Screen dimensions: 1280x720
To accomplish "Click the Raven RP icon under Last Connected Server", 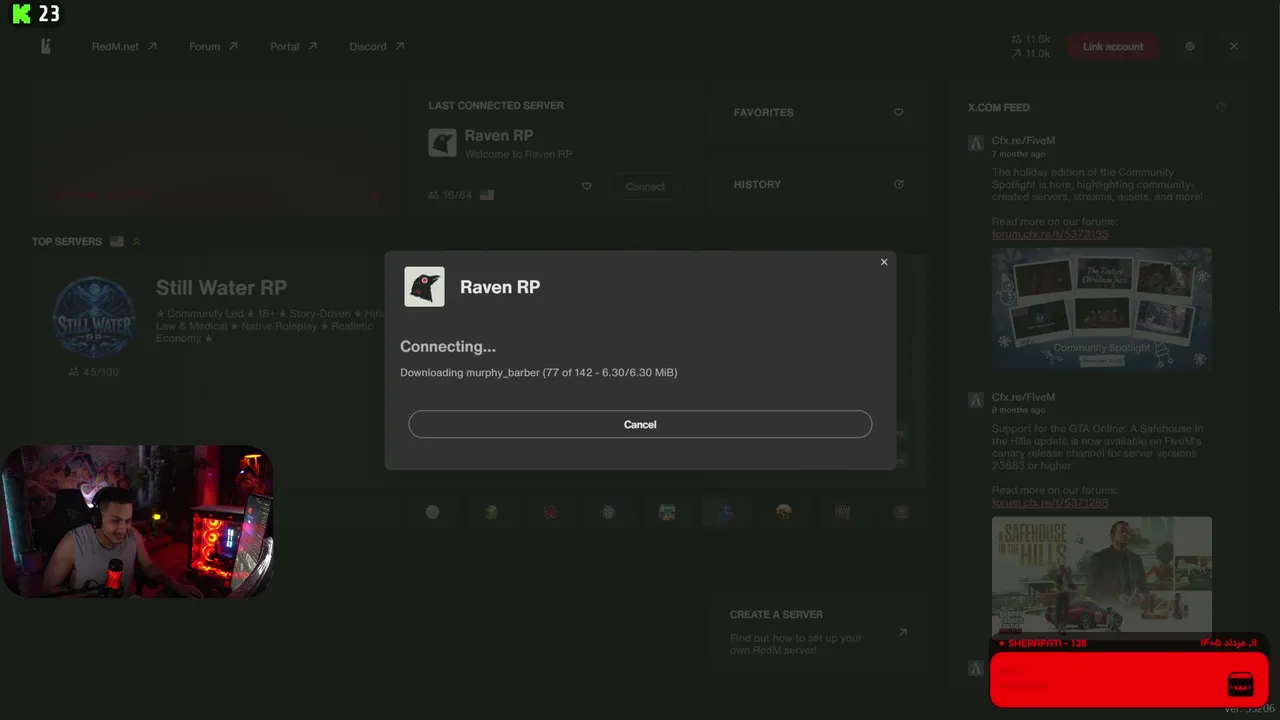I will pos(442,142).
